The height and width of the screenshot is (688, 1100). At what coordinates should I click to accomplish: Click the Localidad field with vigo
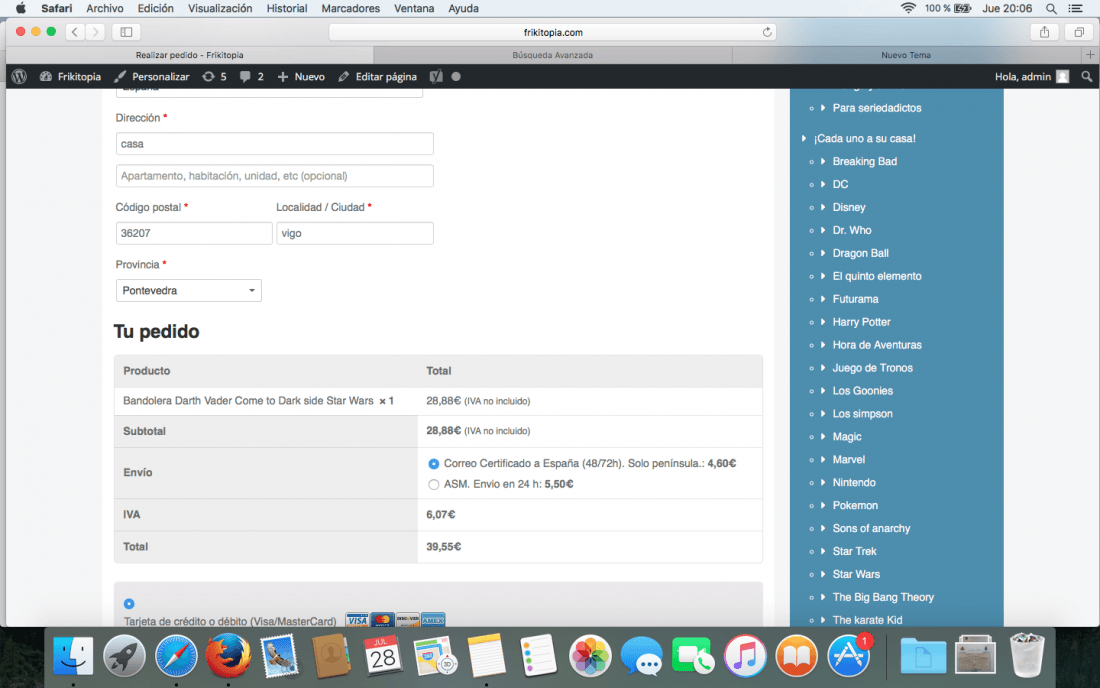(355, 233)
